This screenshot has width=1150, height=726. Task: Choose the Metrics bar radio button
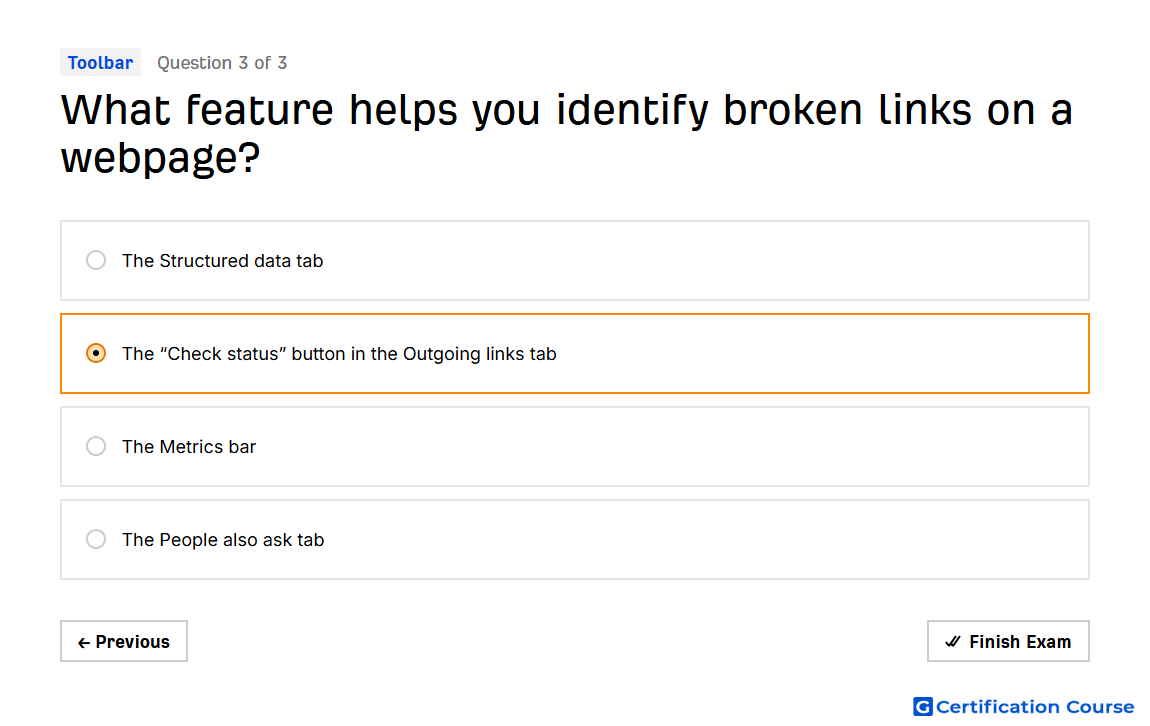pos(96,446)
